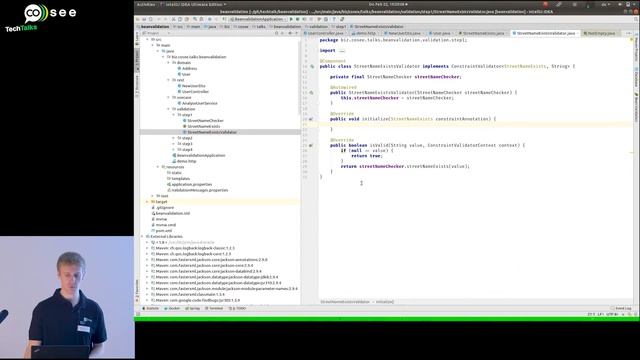Screen dimensions: 640x360
Task: Click the editor breadcrumb 'initialize' at bottom
Action: point(385,302)
